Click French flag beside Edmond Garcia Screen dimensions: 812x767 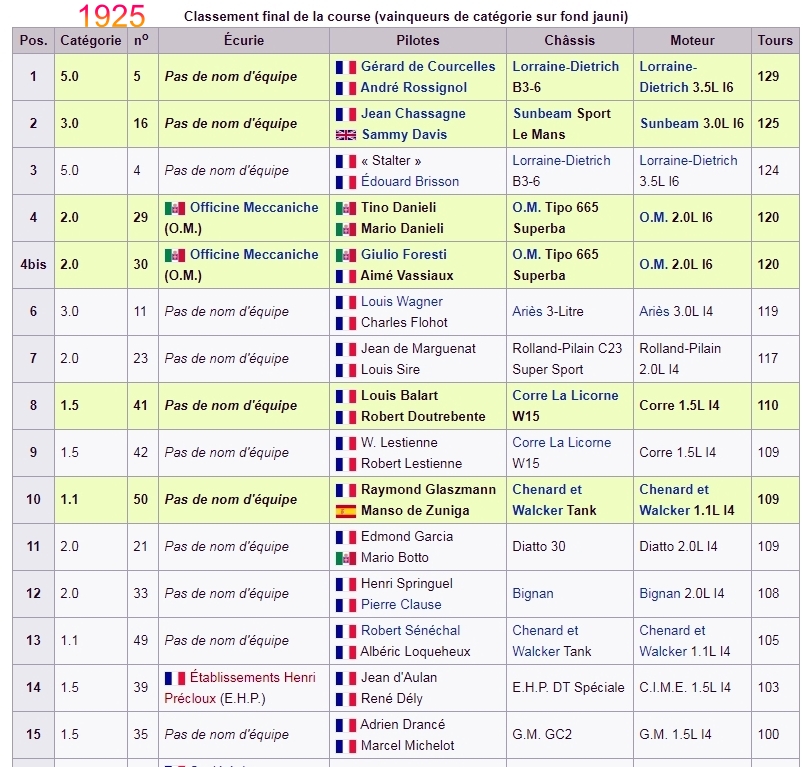click(x=345, y=537)
